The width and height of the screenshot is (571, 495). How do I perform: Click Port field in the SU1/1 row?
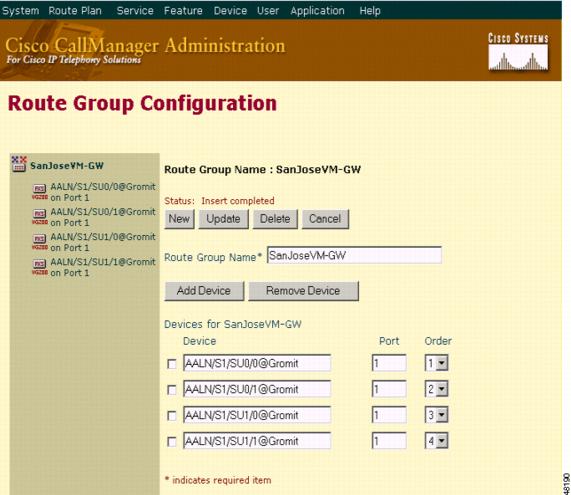389,441
